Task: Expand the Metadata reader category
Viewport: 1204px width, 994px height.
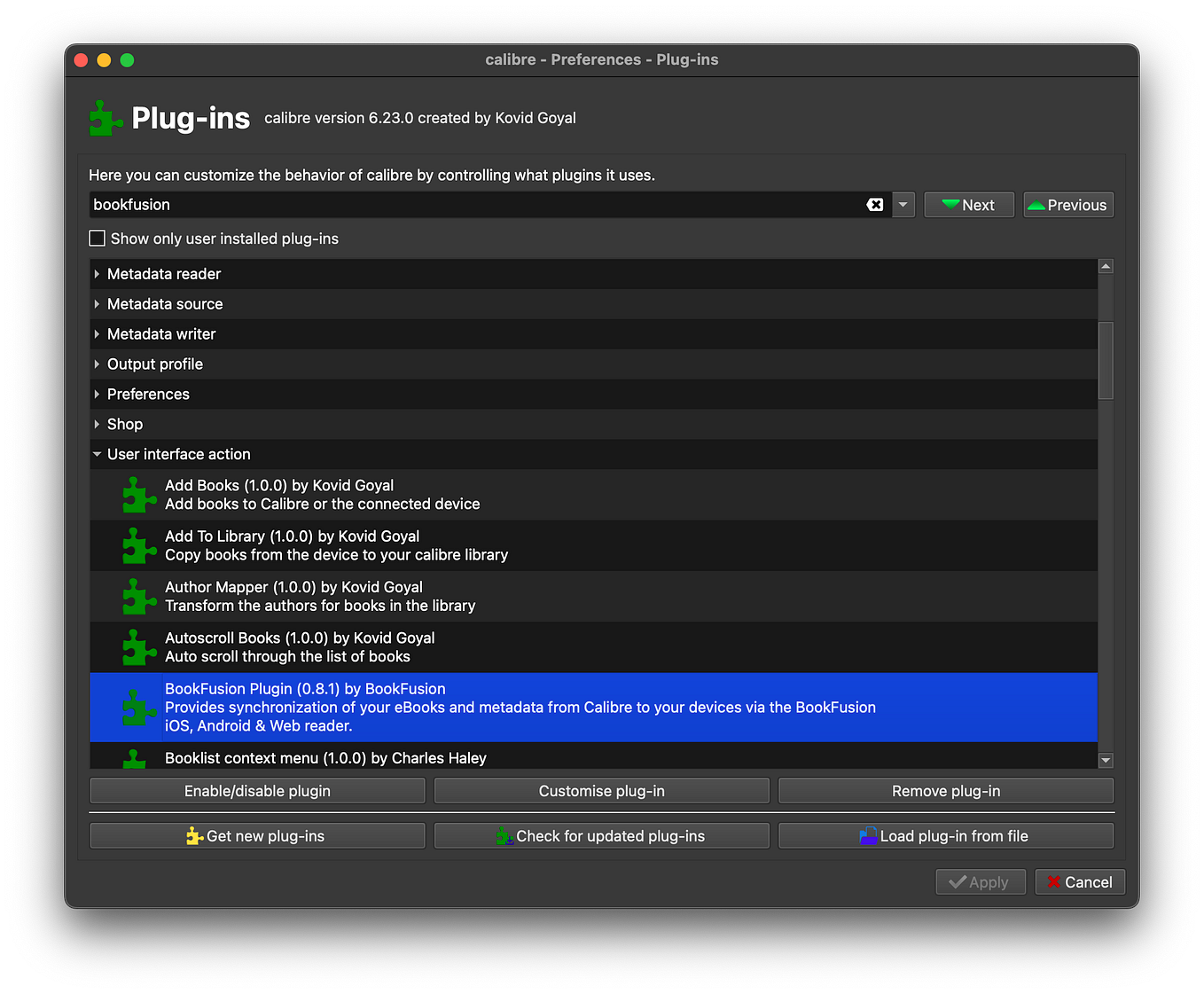Action: point(97,273)
